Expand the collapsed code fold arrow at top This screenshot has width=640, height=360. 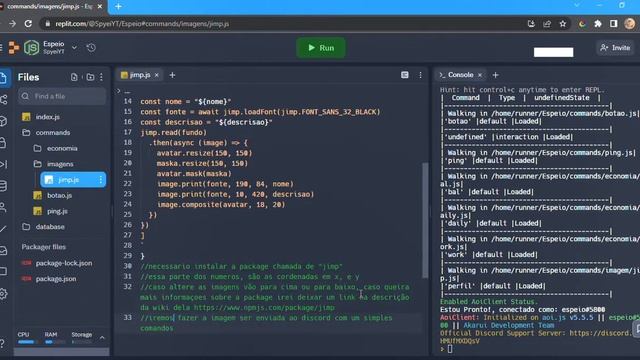coord(119,91)
